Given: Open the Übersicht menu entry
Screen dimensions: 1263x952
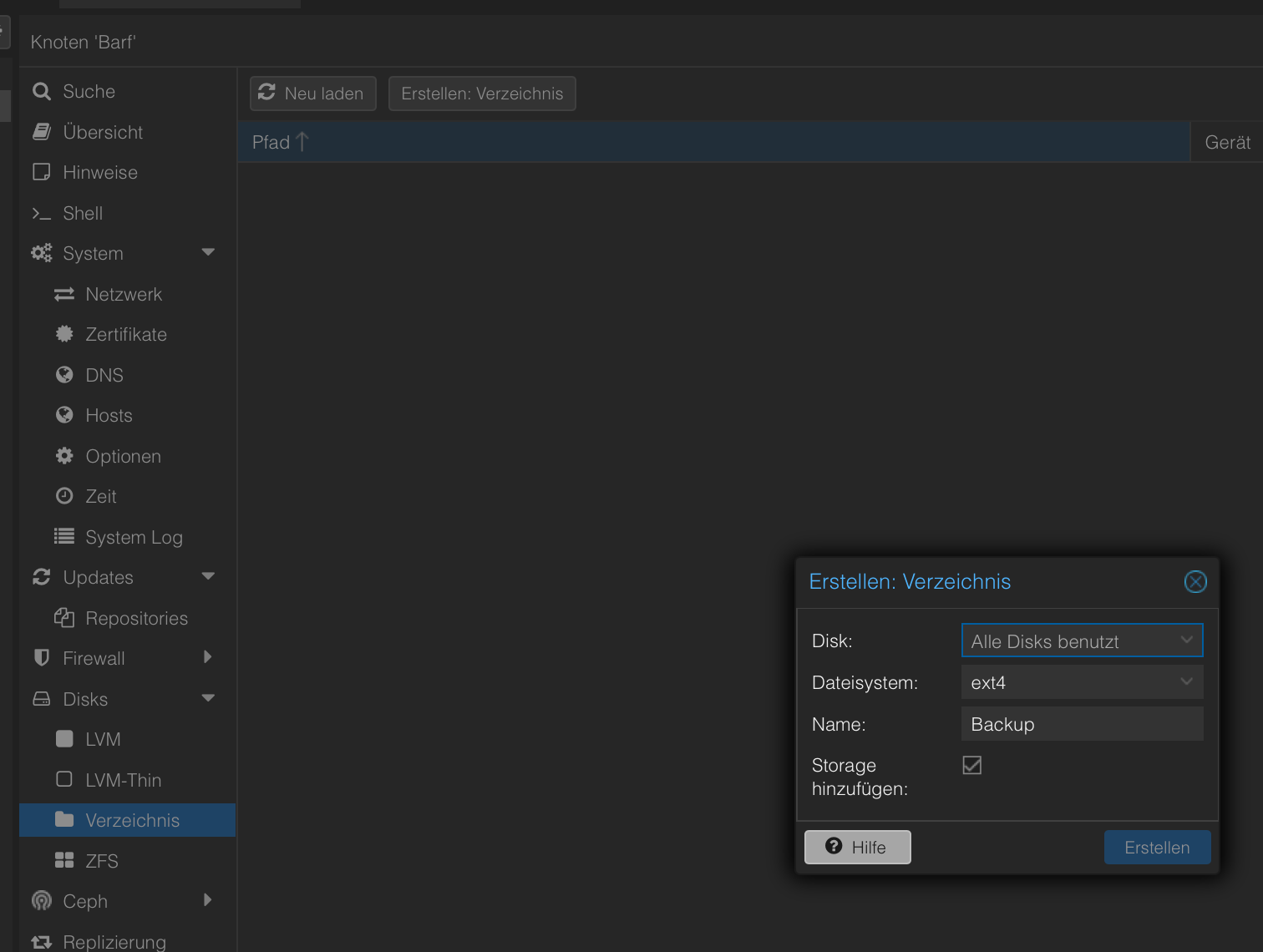Looking at the screenshot, I should point(127,132).
